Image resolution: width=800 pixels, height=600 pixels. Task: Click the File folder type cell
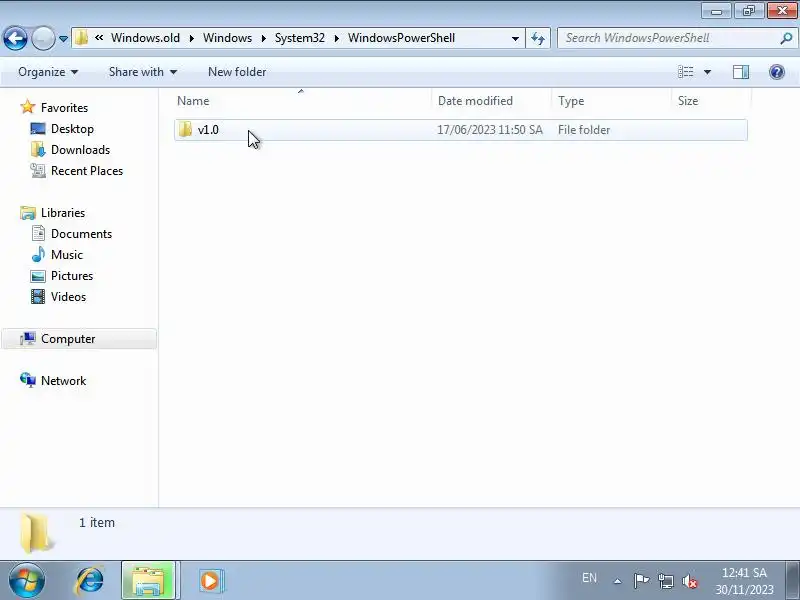[584, 130]
